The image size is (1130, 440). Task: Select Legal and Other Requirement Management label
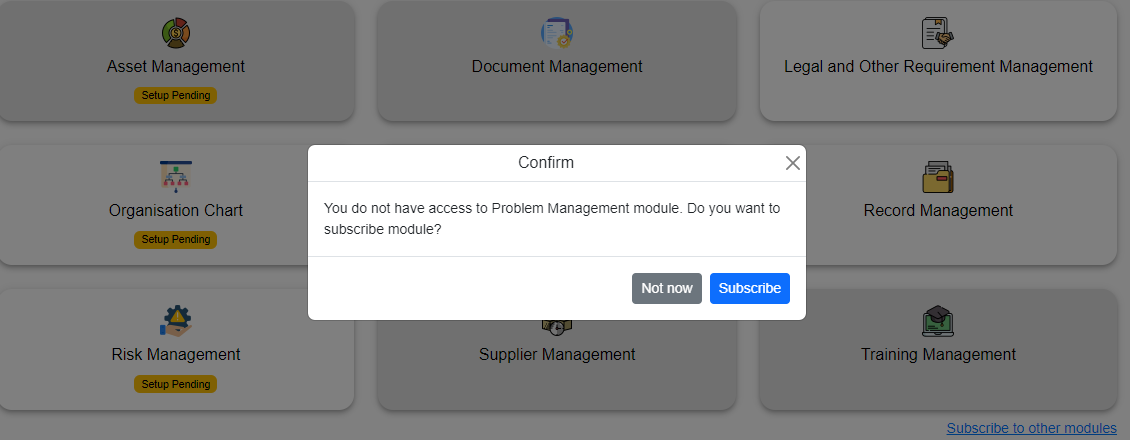(x=938, y=67)
